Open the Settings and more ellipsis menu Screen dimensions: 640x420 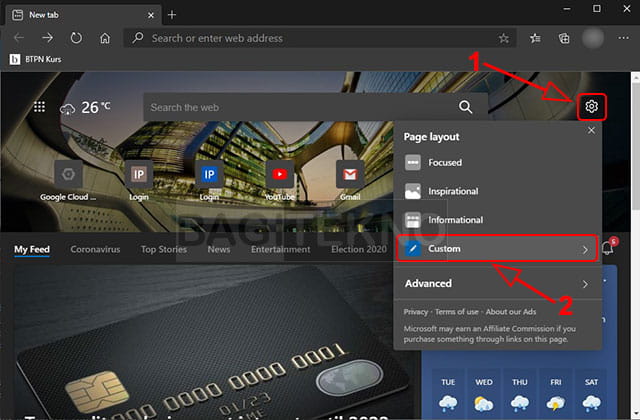click(623, 38)
